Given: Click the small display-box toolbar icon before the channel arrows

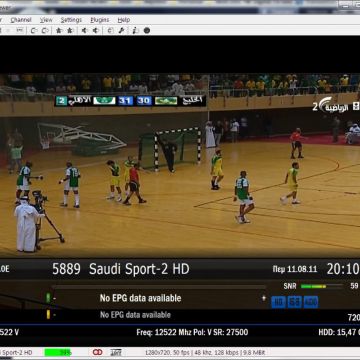Looking at the screenshot, I should click(20, 30).
